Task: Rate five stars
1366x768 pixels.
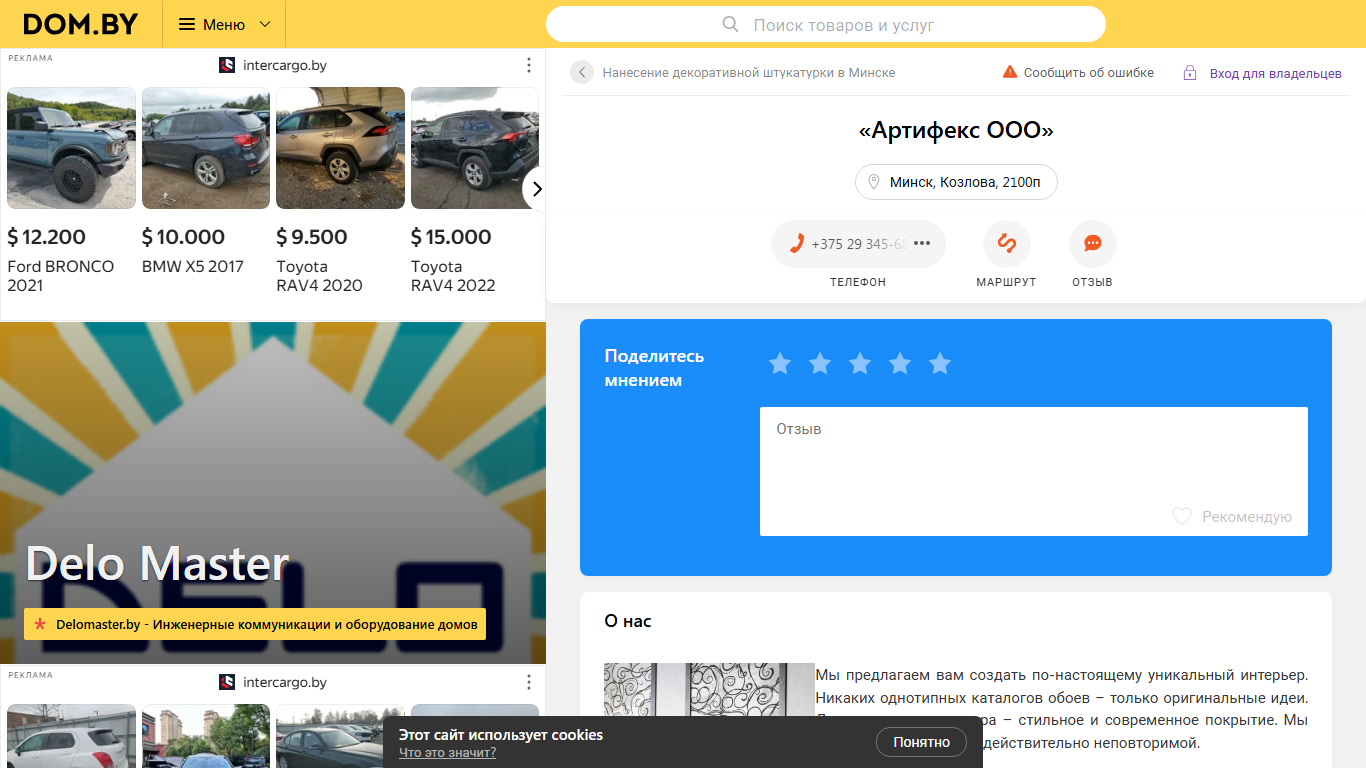Action: click(x=940, y=363)
